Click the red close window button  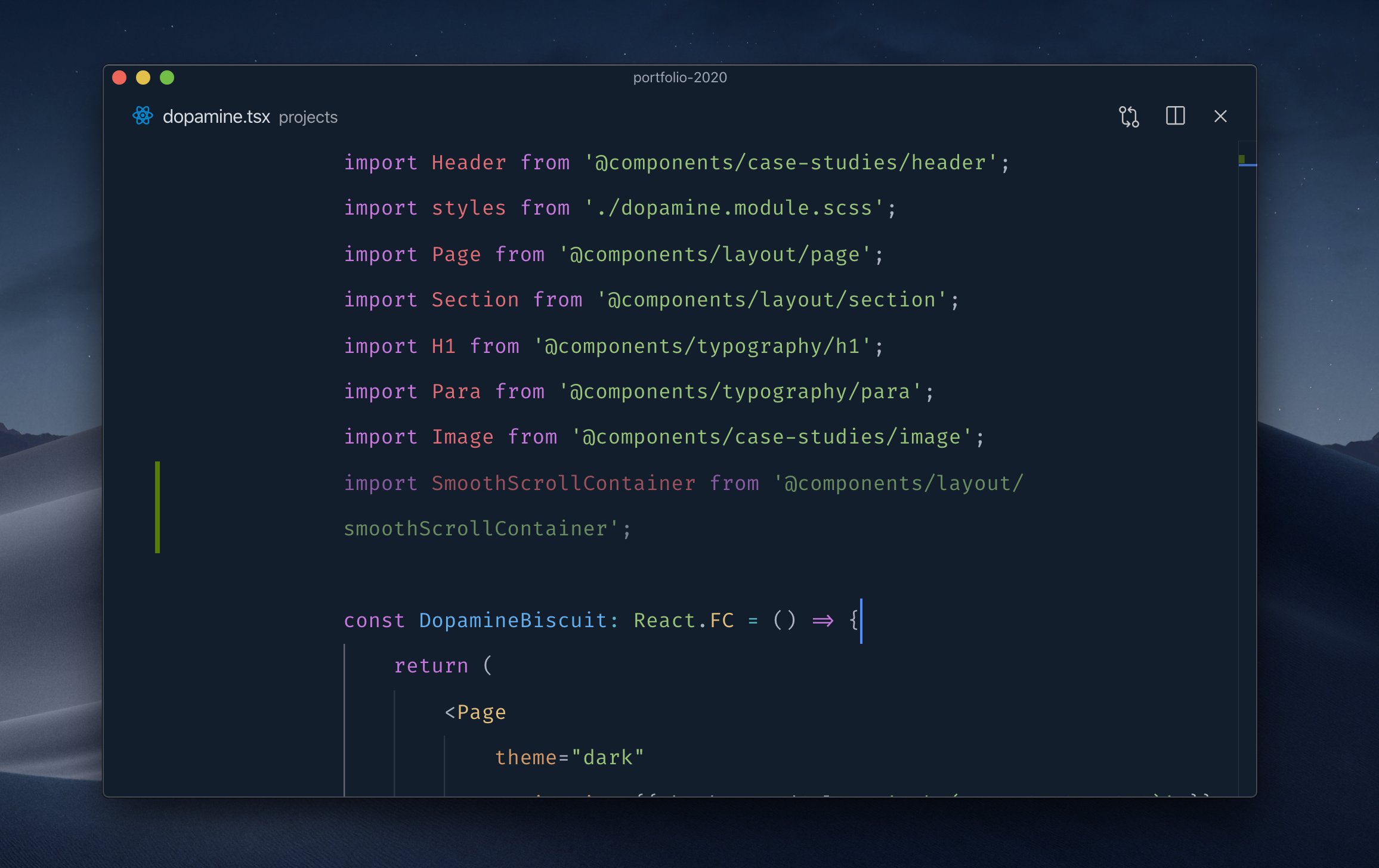point(119,77)
